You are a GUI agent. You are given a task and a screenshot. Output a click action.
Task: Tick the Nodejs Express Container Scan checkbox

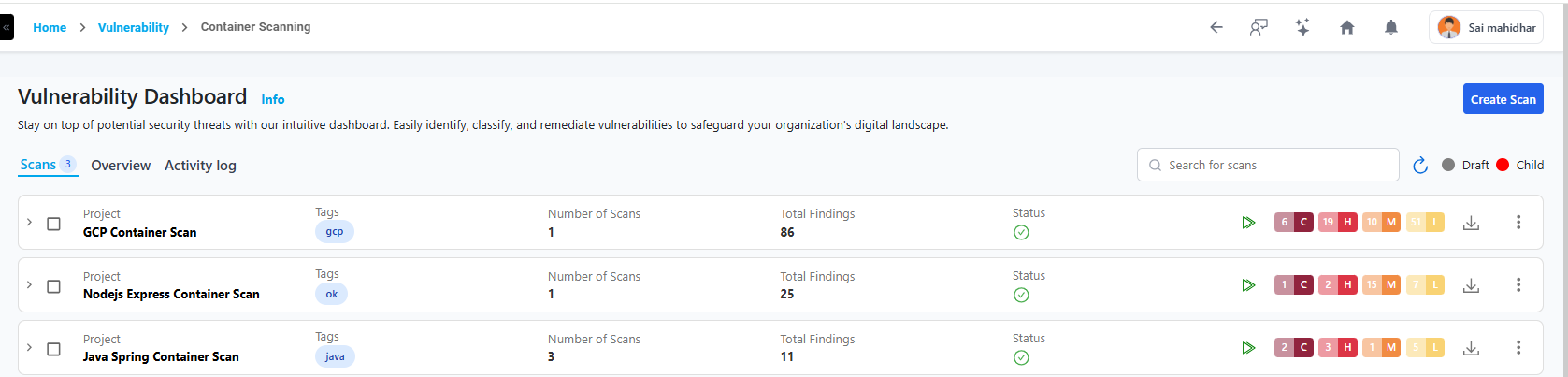(54, 286)
